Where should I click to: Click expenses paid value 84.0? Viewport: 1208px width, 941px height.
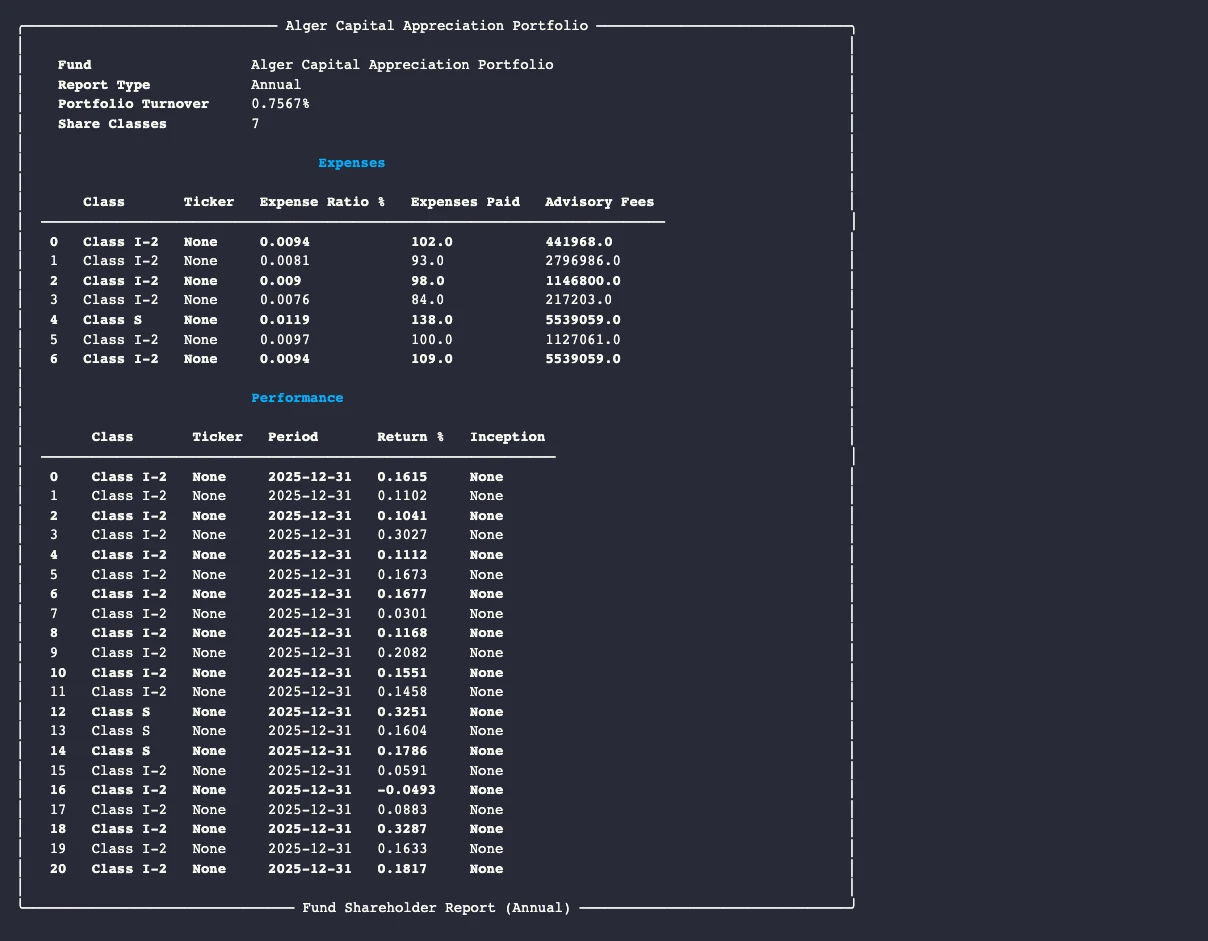click(427, 300)
